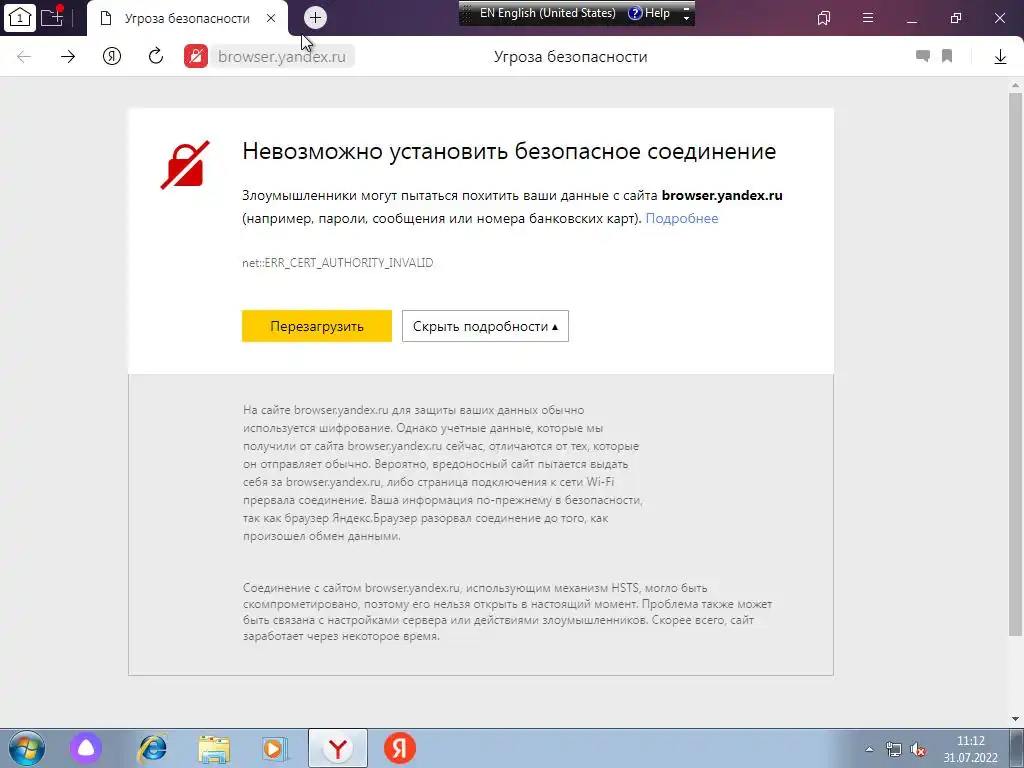Reload the page with refresh icon
The width and height of the screenshot is (1024, 768).
(x=155, y=56)
